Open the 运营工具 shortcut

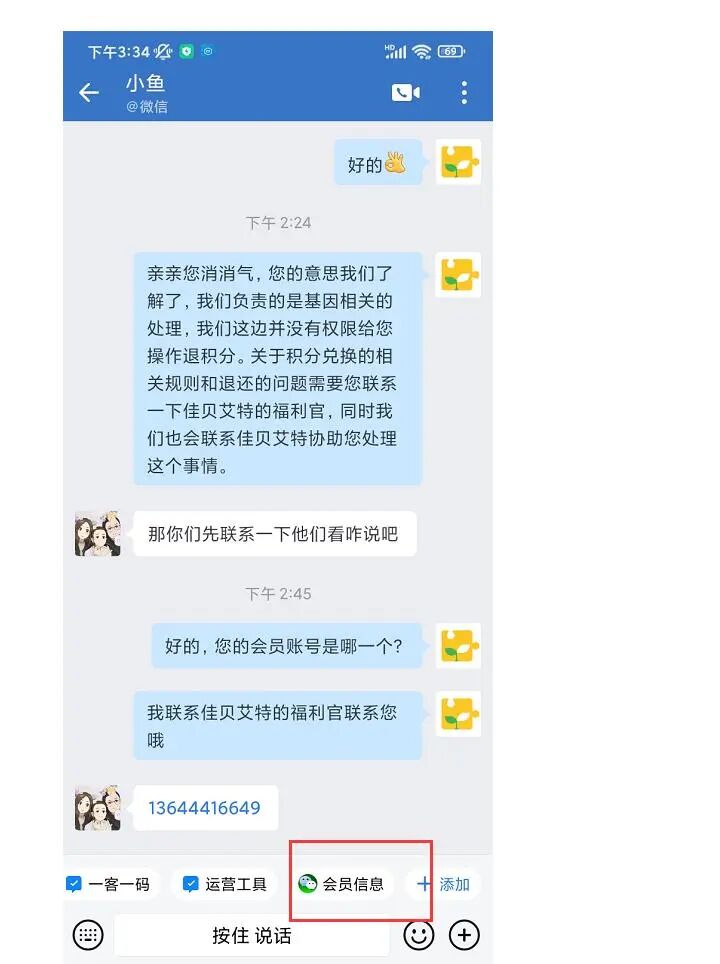pos(224,884)
